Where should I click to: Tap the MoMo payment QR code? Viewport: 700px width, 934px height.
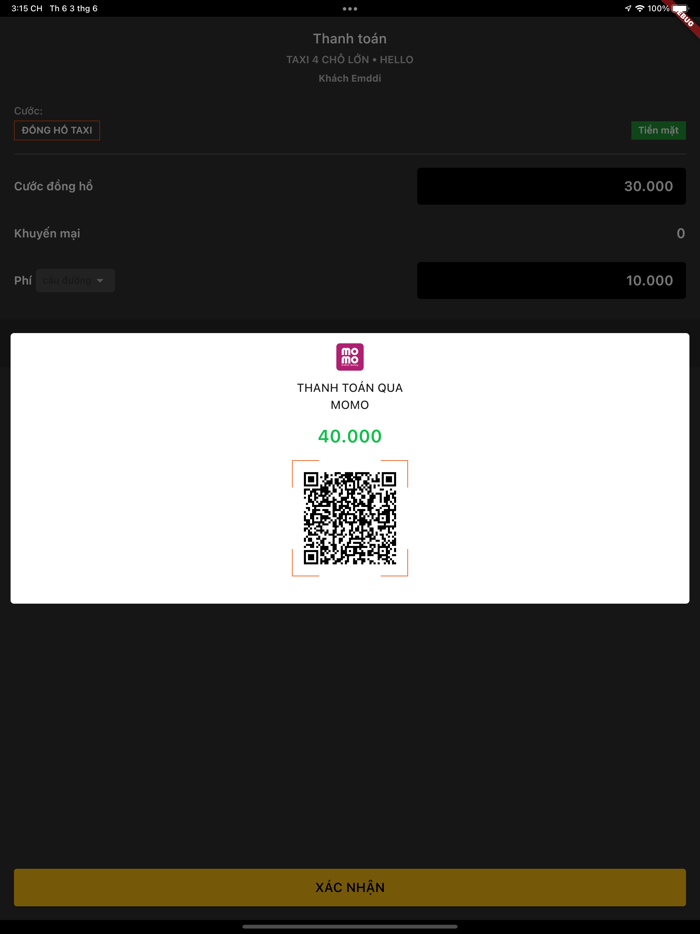pyautogui.click(x=350, y=518)
